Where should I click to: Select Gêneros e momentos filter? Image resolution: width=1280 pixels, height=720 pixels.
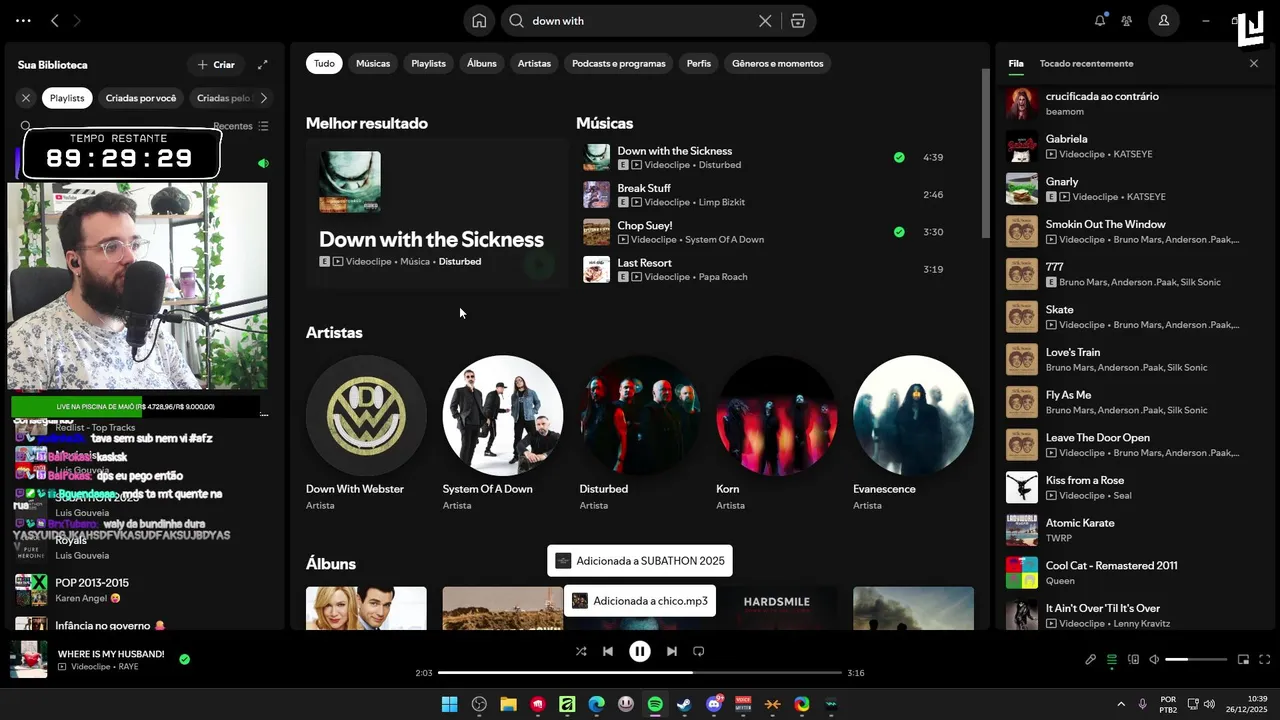click(778, 63)
